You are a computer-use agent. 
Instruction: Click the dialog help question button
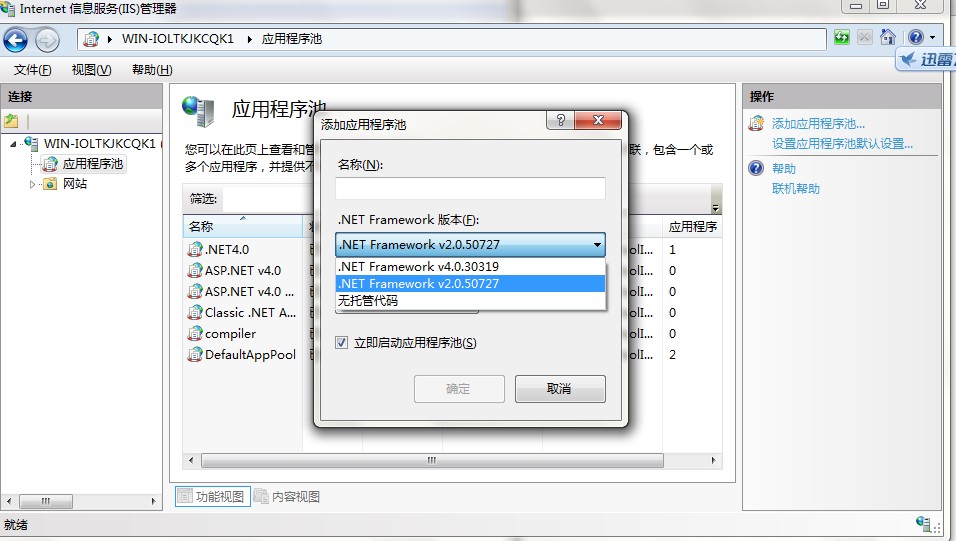560,120
